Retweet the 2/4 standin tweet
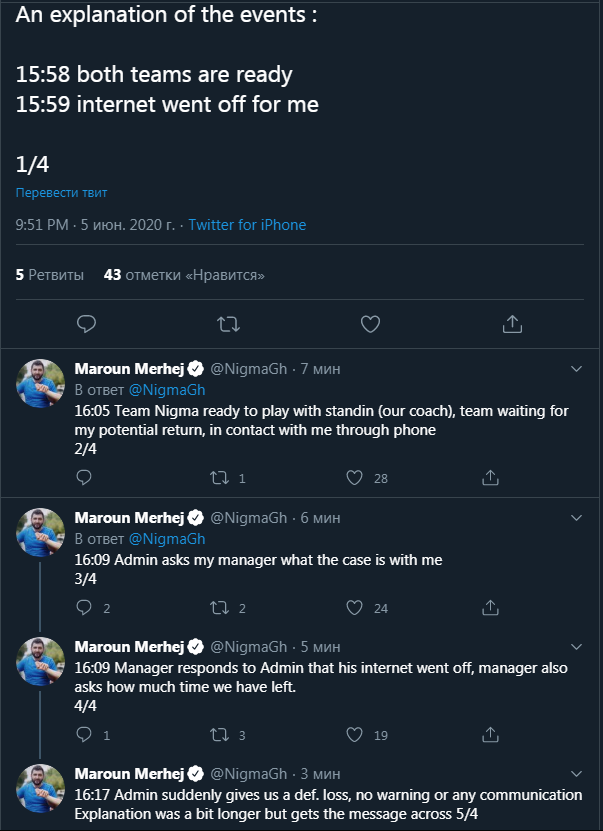Viewport: 603px width, 831px height. (x=220, y=478)
